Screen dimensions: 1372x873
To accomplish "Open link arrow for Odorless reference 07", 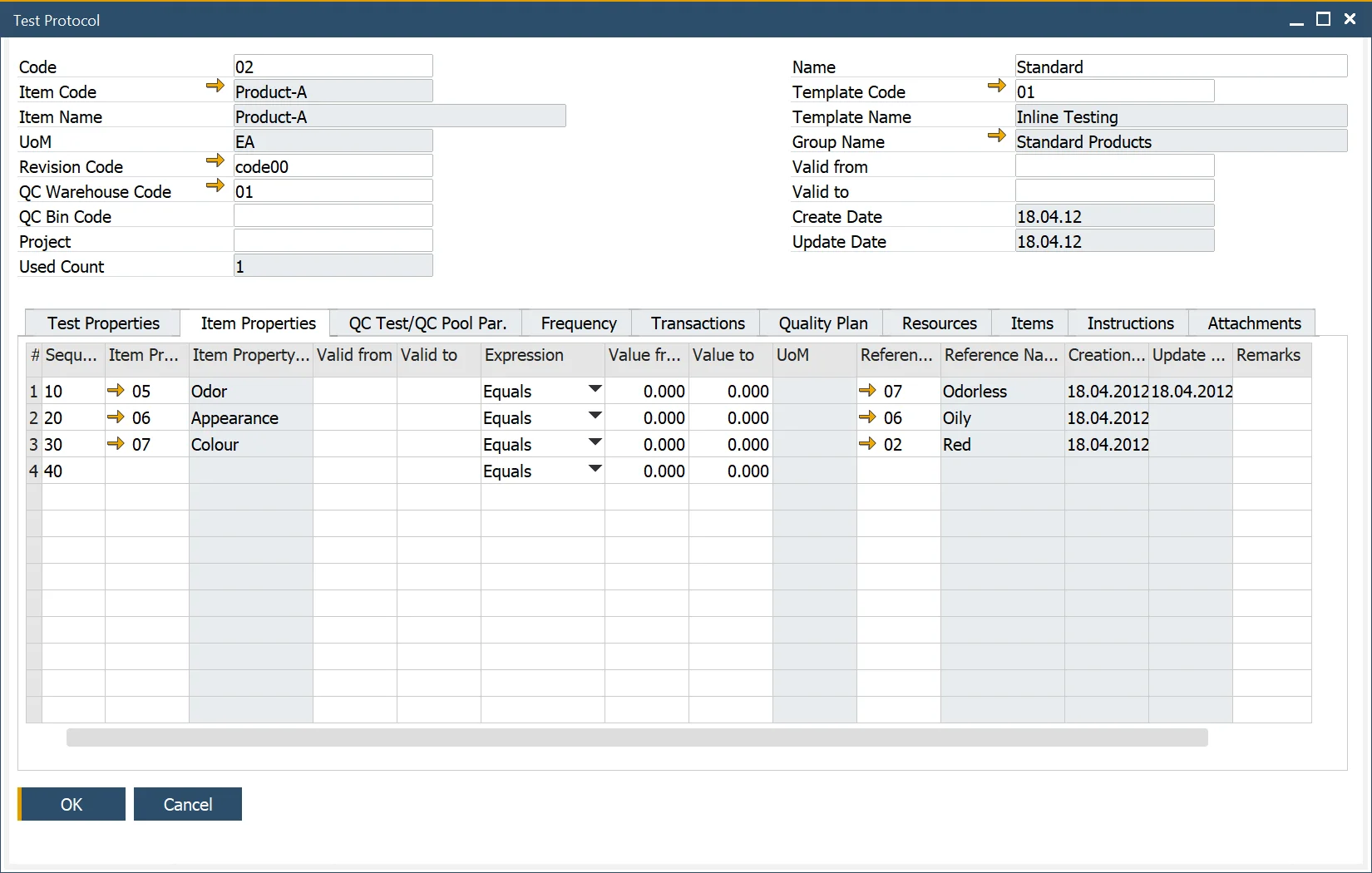I will [867, 390].
